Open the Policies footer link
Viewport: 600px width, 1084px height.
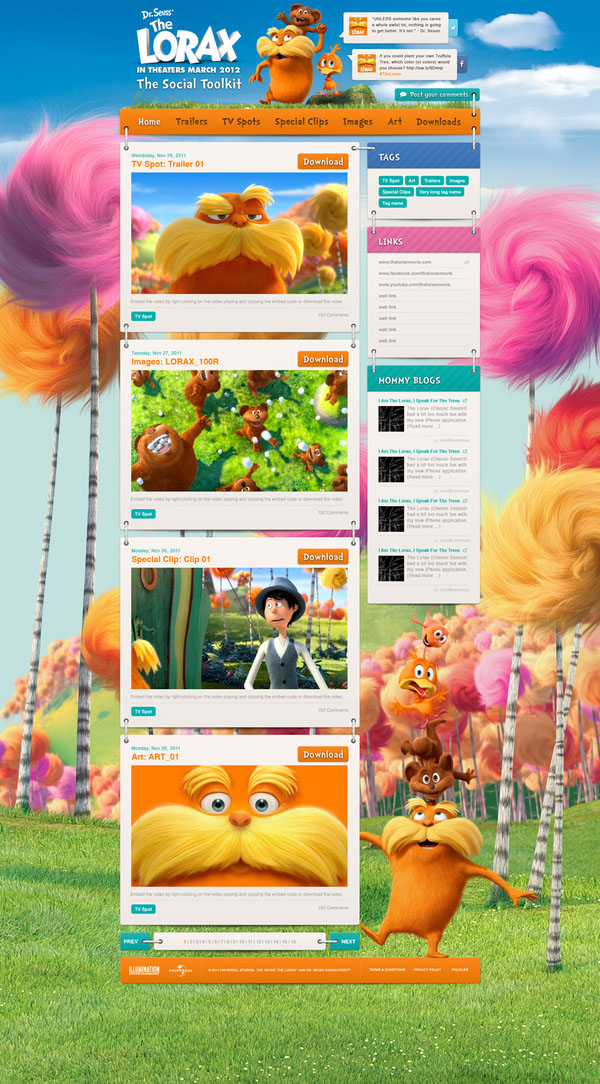click(460, 971)
